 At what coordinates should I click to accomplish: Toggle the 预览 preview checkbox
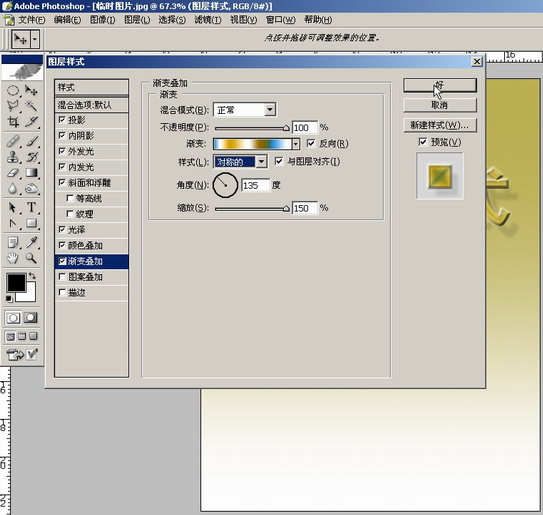coord(422,142)
